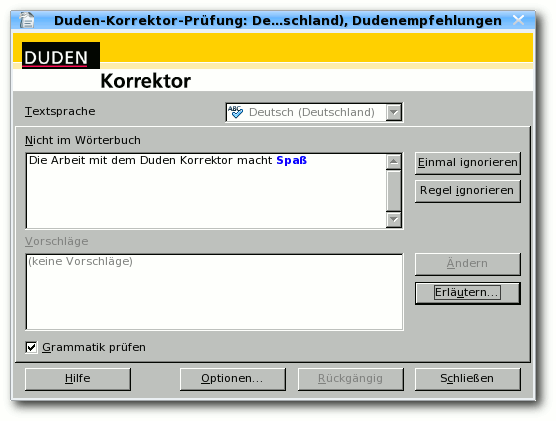Click Regel ignorieren button
This screenshot has width=556, height=421.
(468, 191)
